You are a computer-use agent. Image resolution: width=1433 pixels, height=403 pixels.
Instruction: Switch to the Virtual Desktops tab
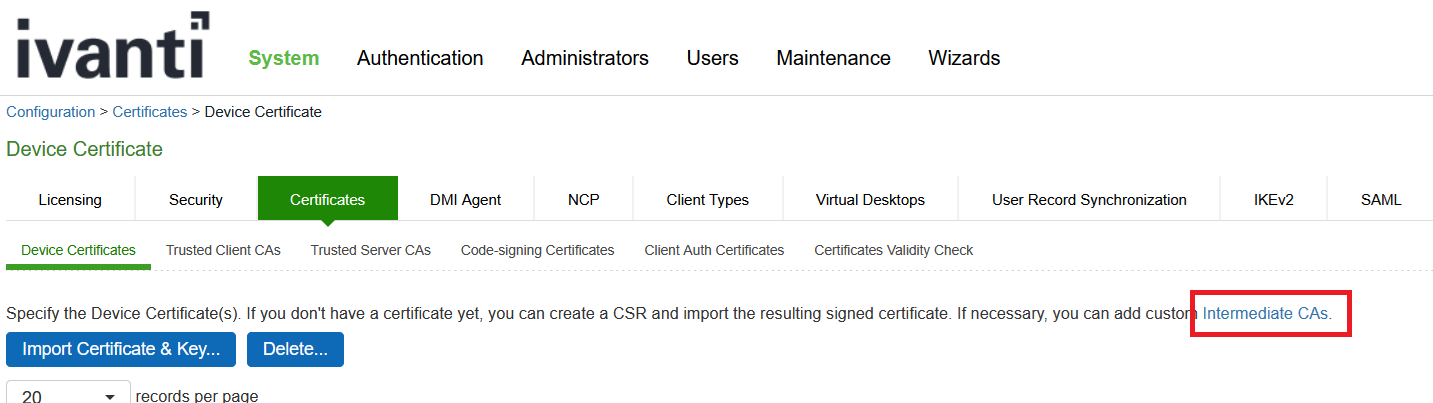click(x=870, y=199)
